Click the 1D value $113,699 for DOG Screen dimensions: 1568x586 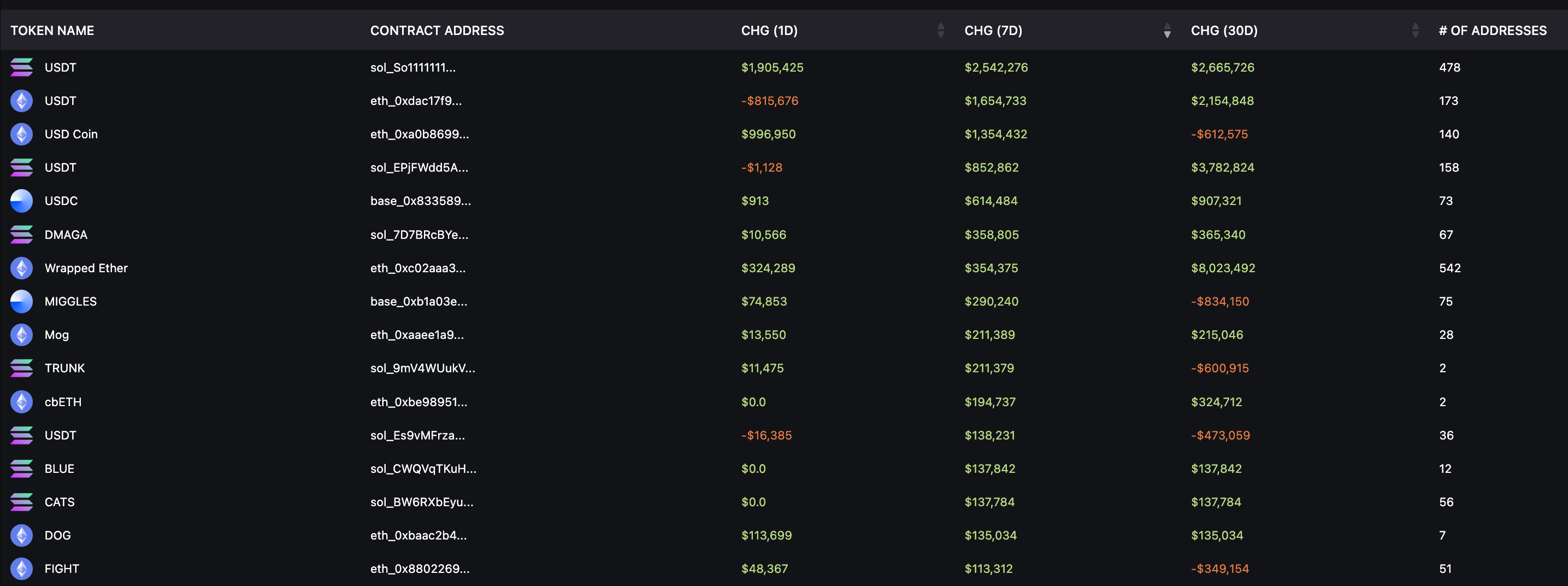(767, 536)
